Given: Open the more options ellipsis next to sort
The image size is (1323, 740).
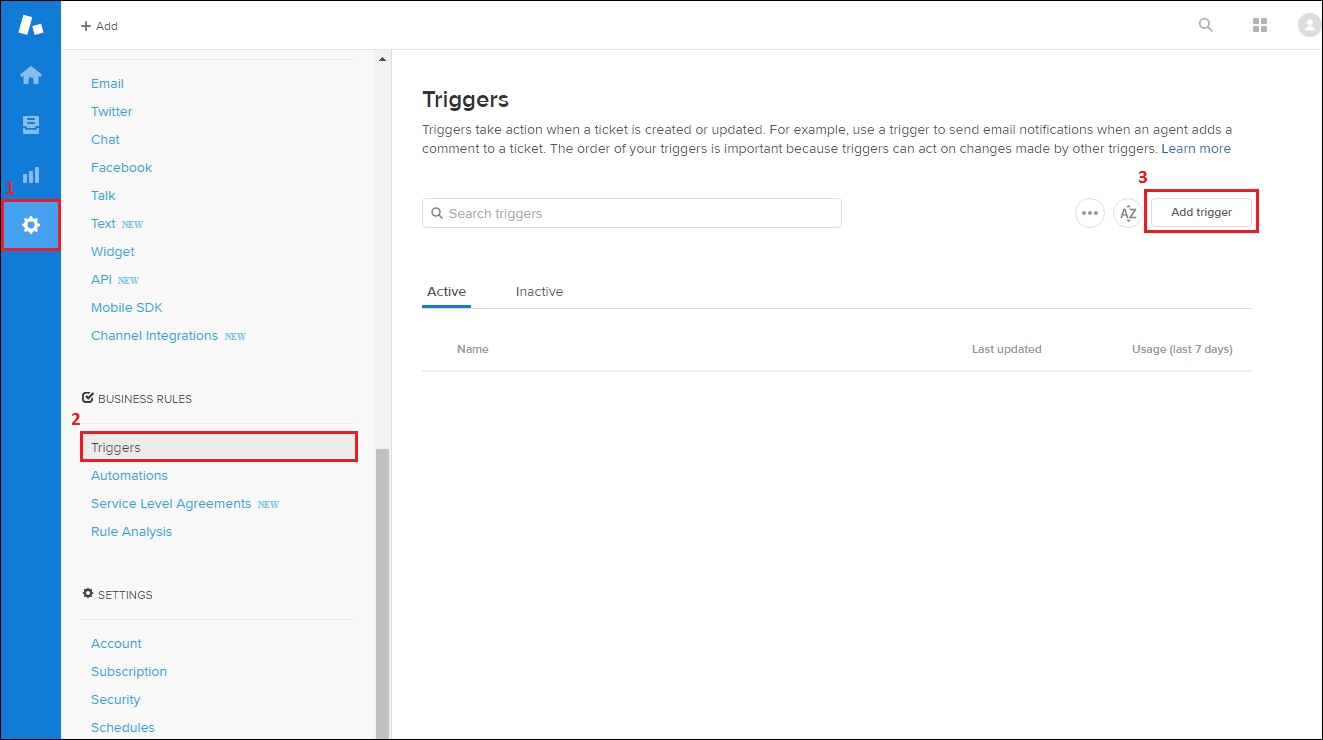Looking at the screenshot, I should pyautogui.click(x=1089, y=213).
